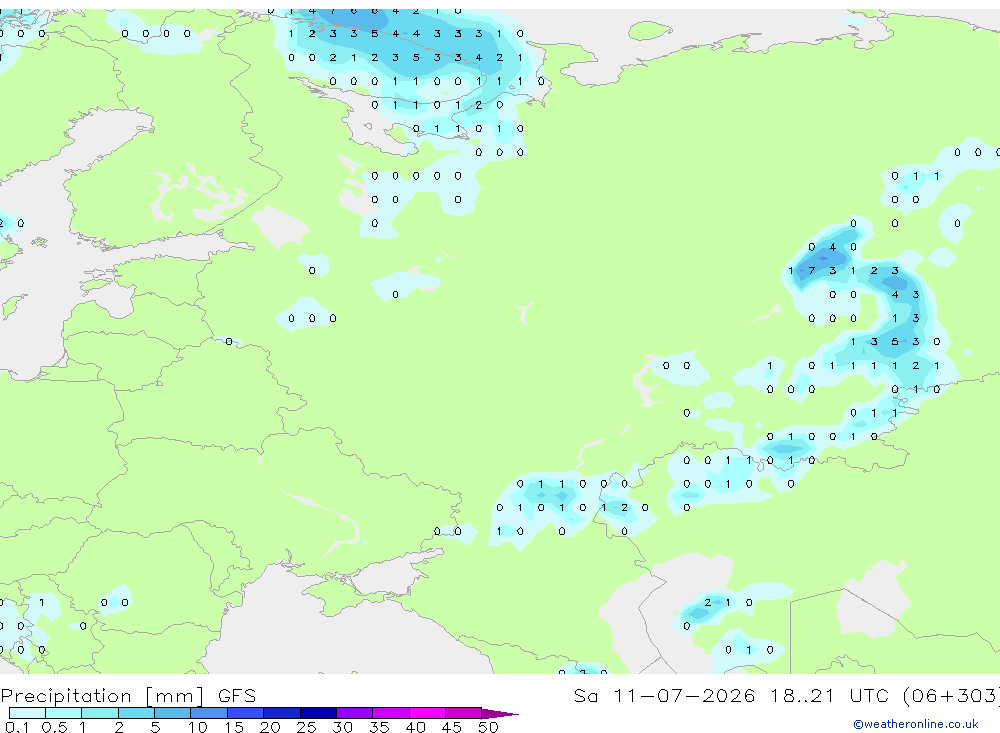
Task: Choose the 25–30 mm navy swatch
Action: click(318, 713)
